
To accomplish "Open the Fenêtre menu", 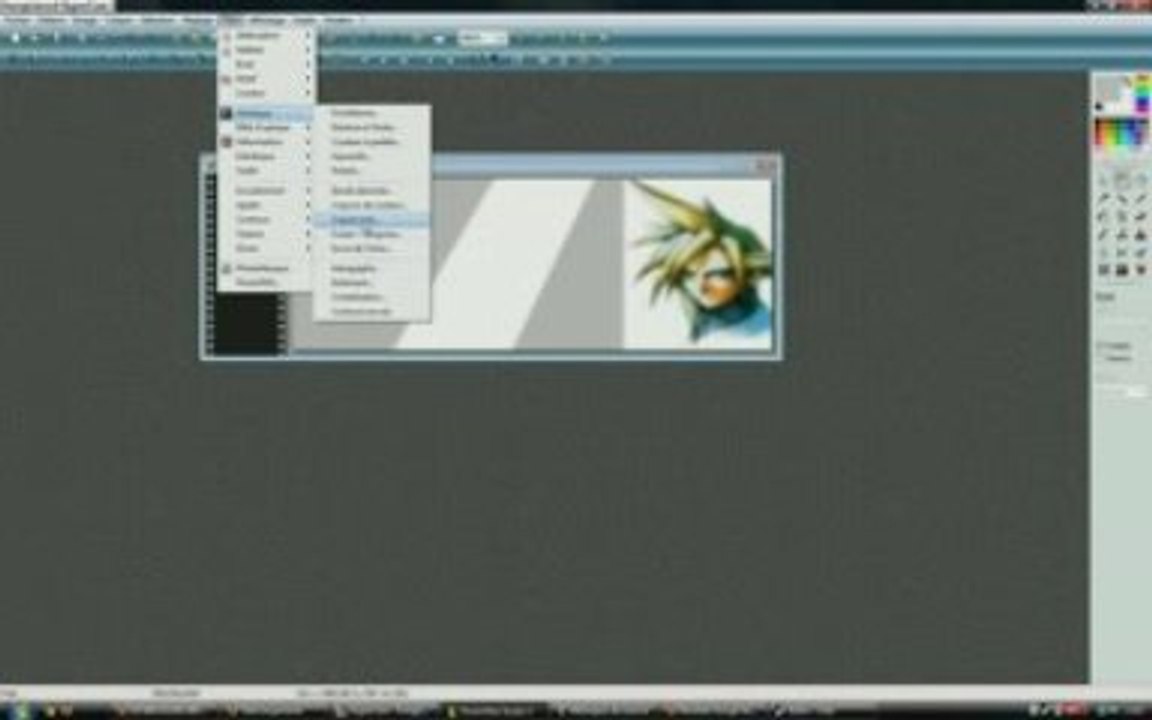I will tap(339, 20).
